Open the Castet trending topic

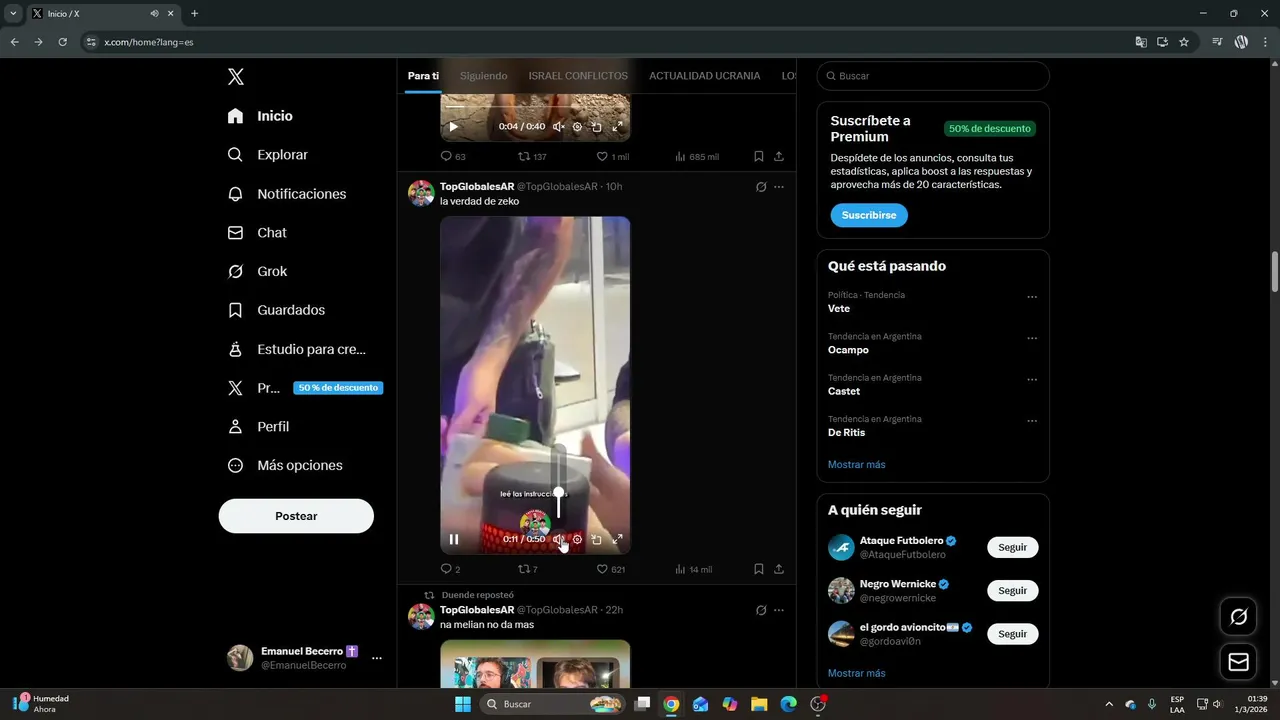coord(844,392)
